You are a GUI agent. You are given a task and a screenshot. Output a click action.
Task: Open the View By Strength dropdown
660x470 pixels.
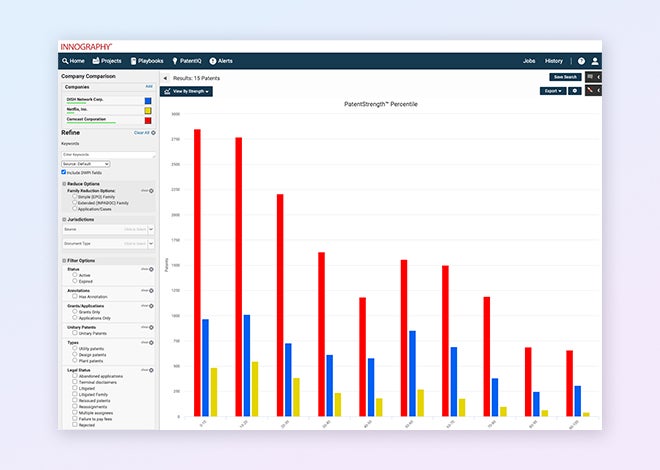point(186,91)
